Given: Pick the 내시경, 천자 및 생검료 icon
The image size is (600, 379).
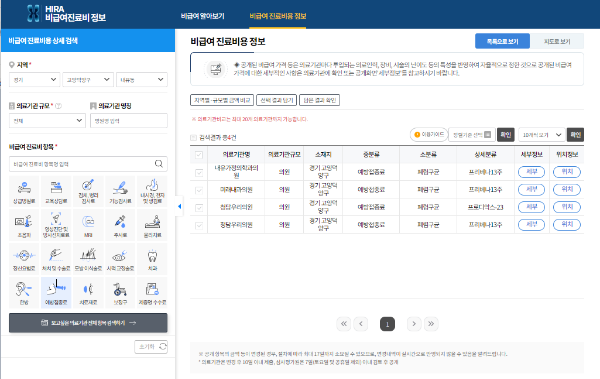Looking at the screenshot, I should [152, 191].
